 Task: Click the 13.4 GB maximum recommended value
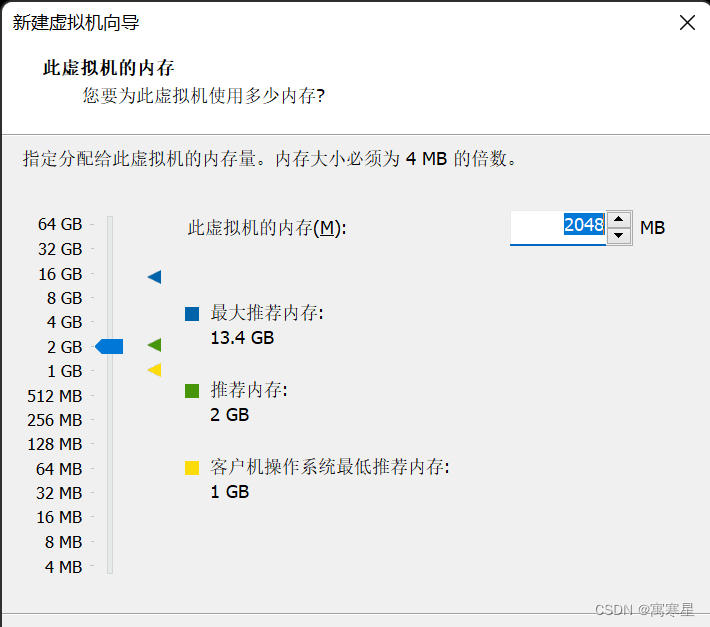click(242, 338)
